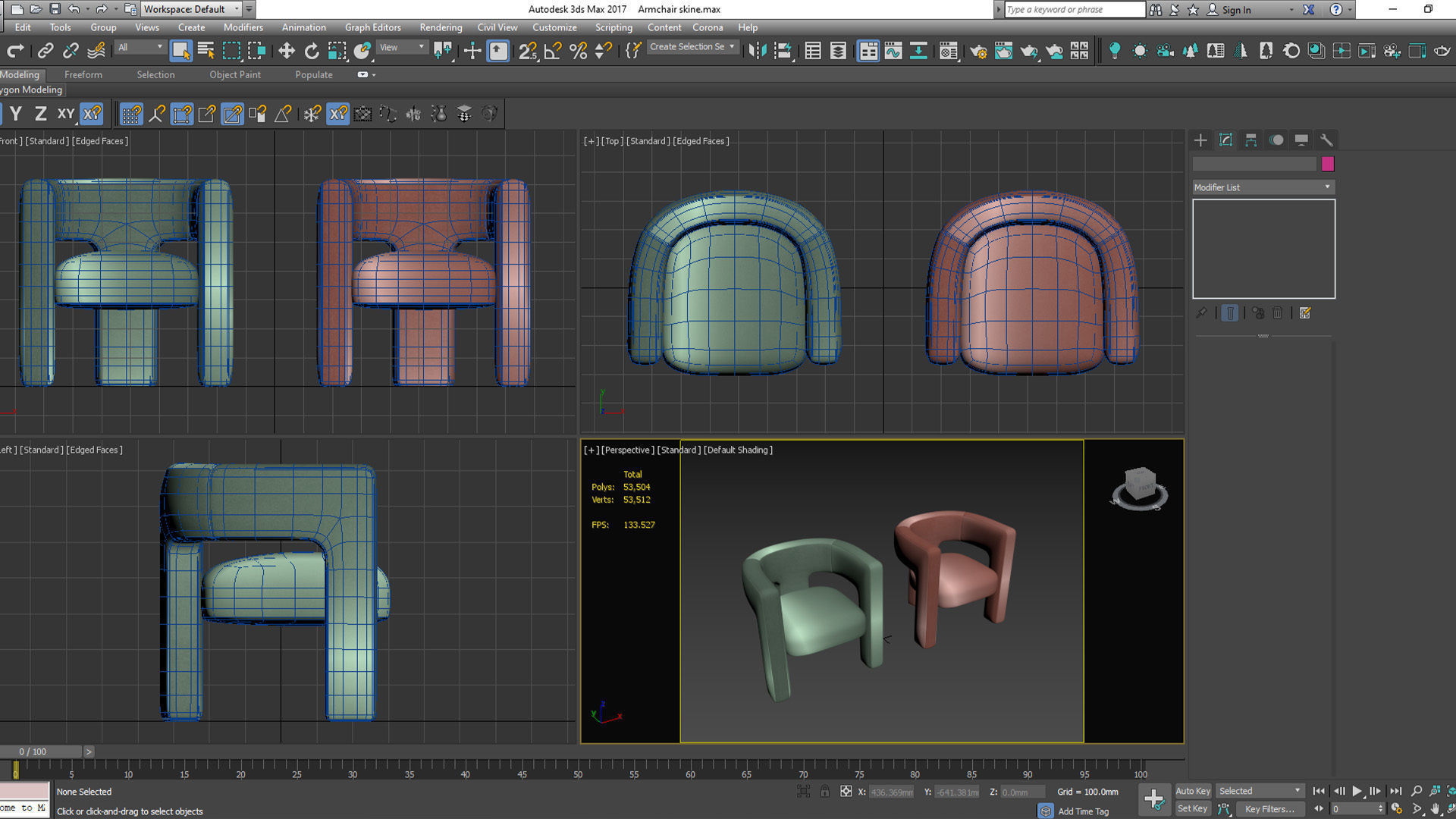Open the Rendered Frame Window teapot icon
Screen dimensions: 1456x819
1003,51
